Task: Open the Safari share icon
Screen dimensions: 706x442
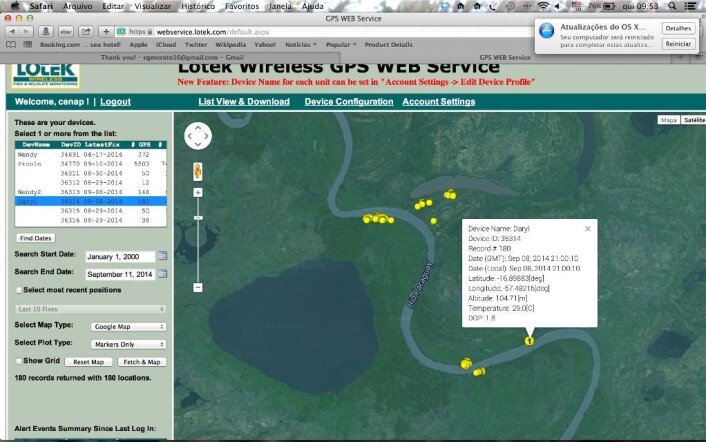Action: pos(86,32)
